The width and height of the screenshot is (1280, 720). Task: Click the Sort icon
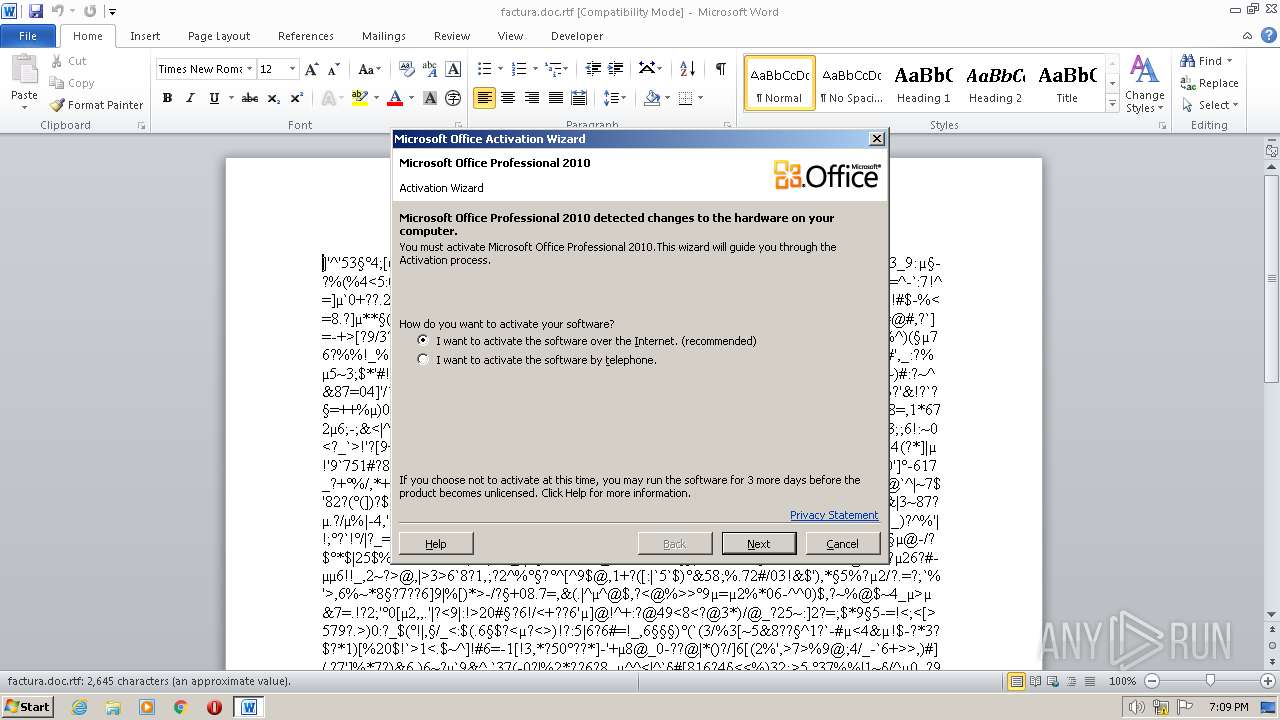[687, 69]
